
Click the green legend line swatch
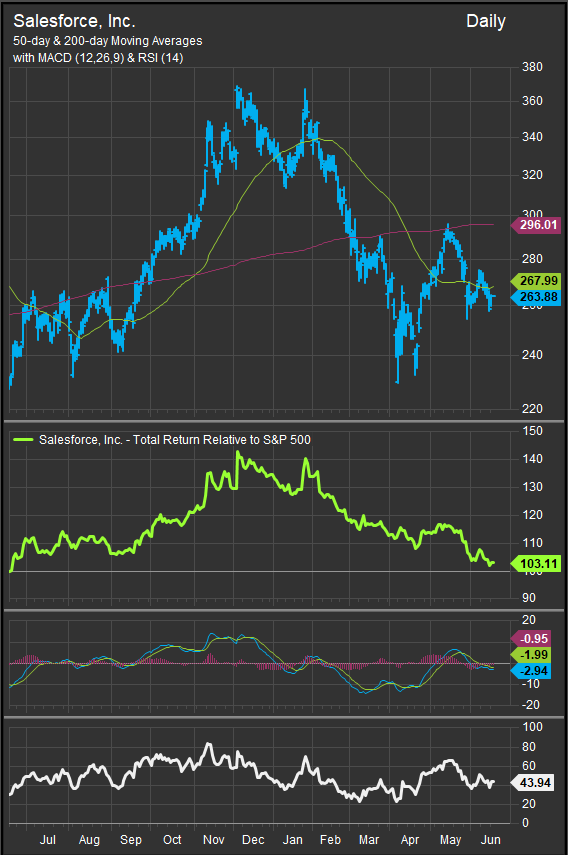(x=22, y=439)
